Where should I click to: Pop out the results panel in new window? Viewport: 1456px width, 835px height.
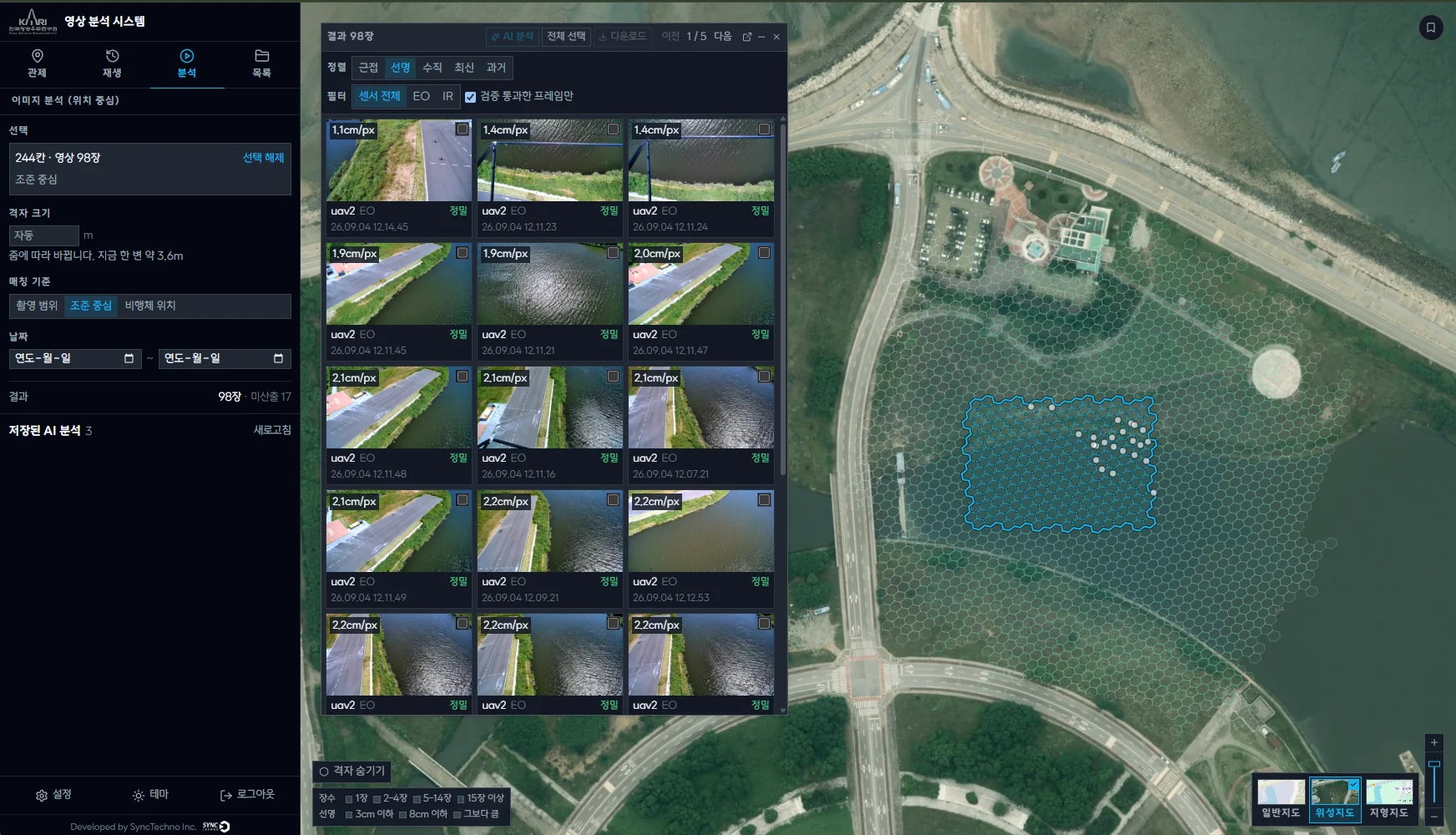[747, 37]
